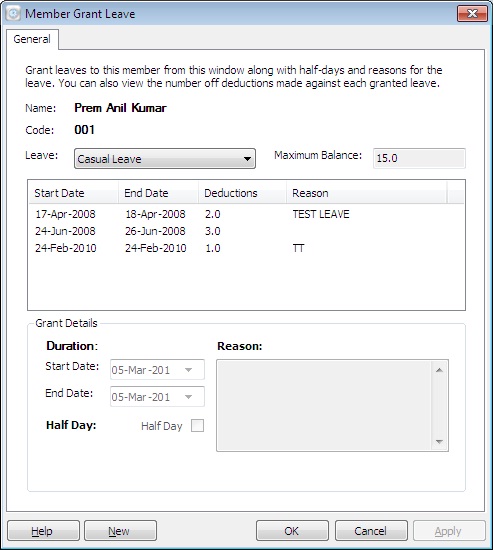Close the Member Grant Leave window
The height and width of the screenshot is (550, 493).
[472, 14]
